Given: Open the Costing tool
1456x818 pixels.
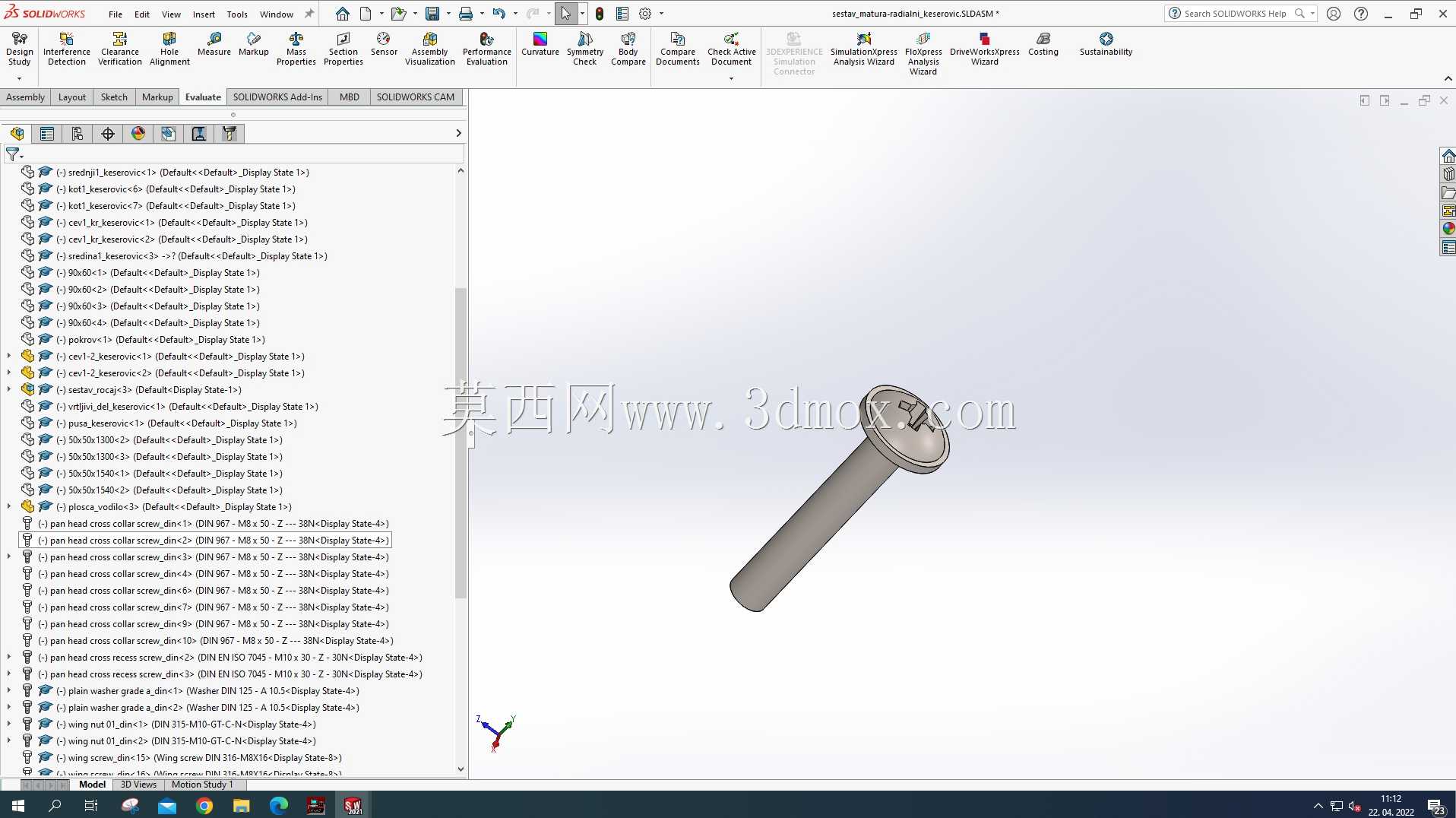Looking at the screenshot, I should coord(1043,45).
